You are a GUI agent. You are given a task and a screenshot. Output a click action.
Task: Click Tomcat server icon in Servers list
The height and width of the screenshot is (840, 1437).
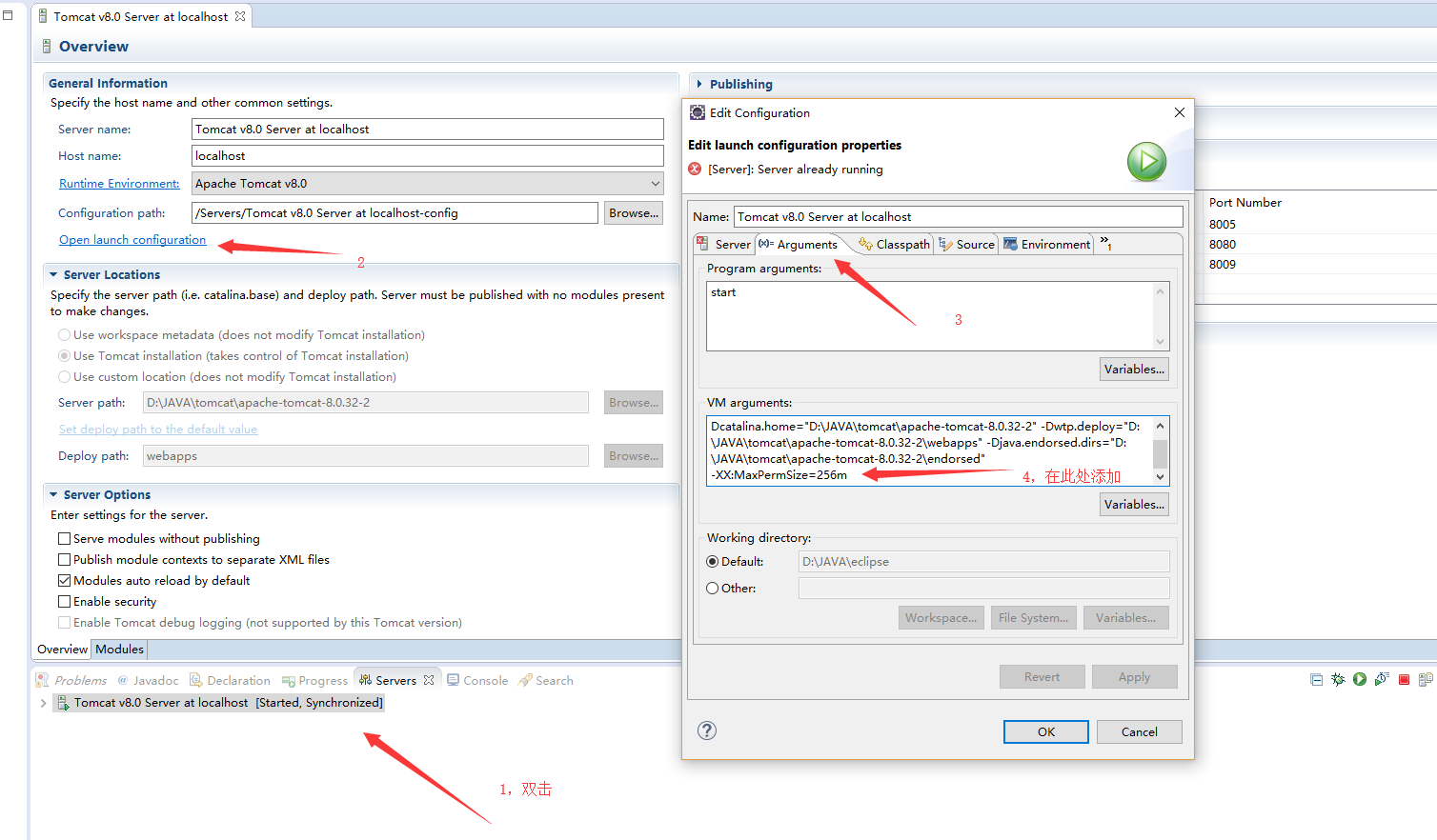[63, 703]
